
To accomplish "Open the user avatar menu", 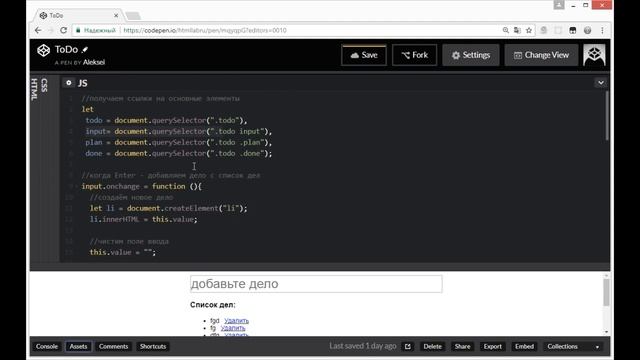I will click(x=594, y=55).
